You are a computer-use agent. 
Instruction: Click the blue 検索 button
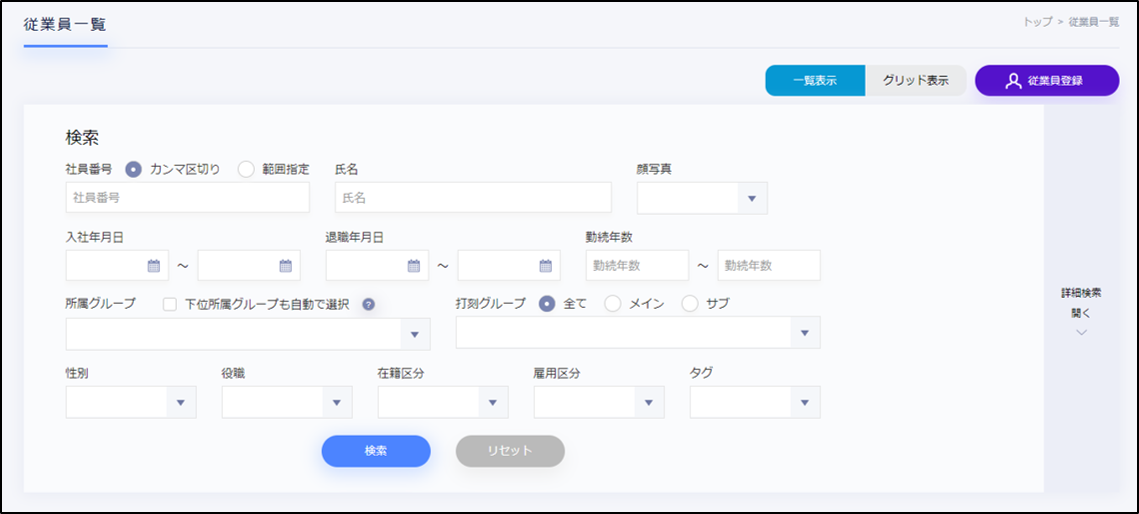pos(376,451)
